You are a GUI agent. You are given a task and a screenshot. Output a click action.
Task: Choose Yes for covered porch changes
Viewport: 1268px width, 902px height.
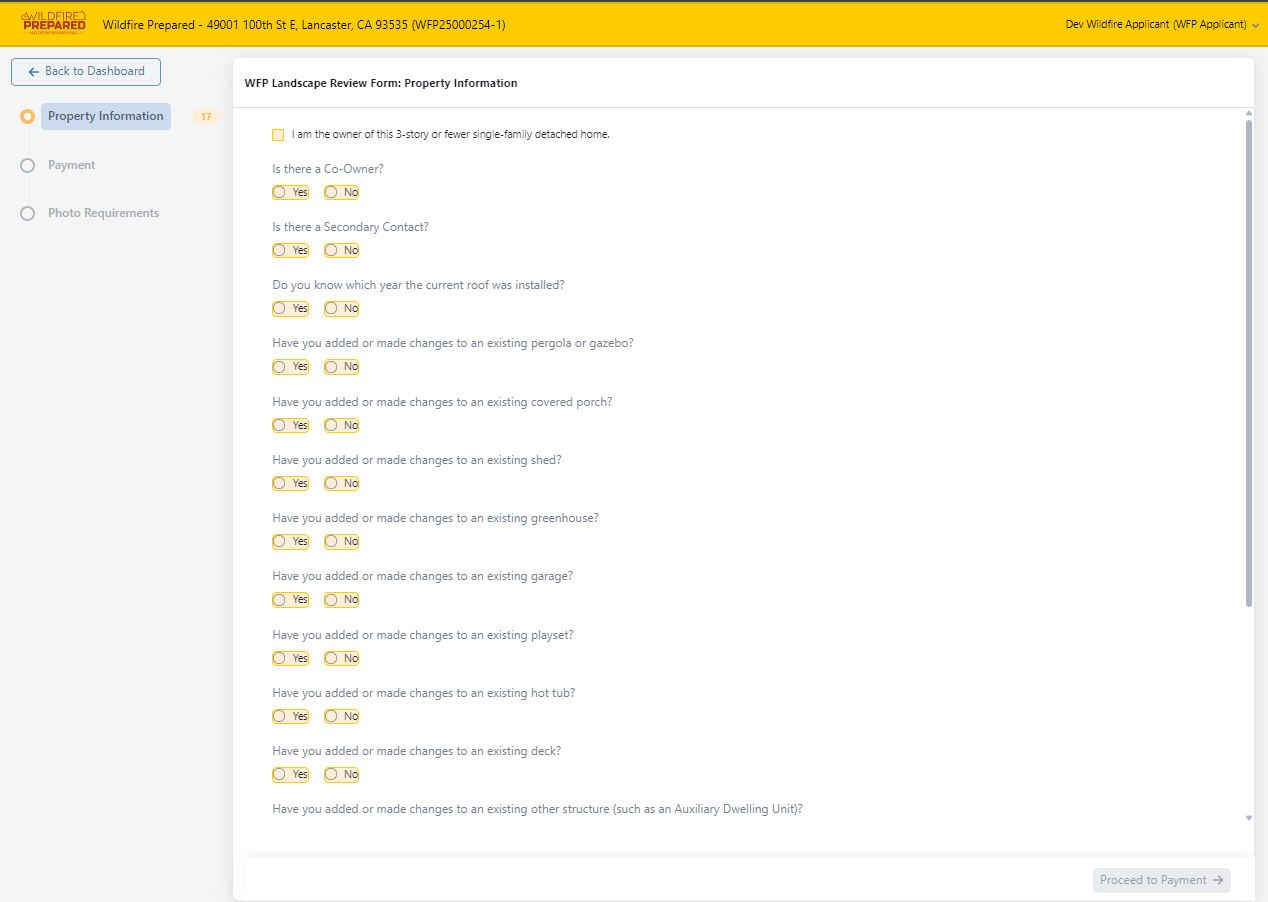(280, 426)
